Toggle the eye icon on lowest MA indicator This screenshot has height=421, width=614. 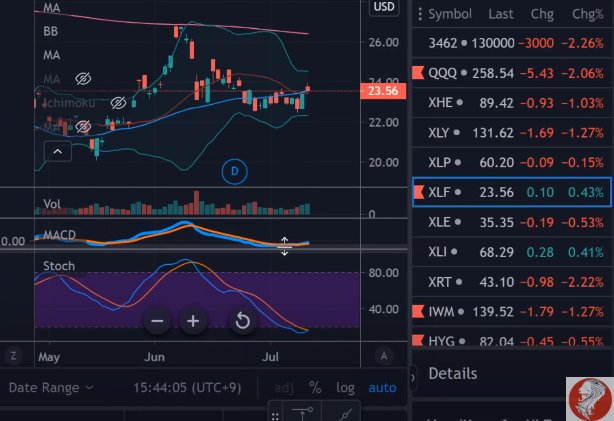point(83,127)
